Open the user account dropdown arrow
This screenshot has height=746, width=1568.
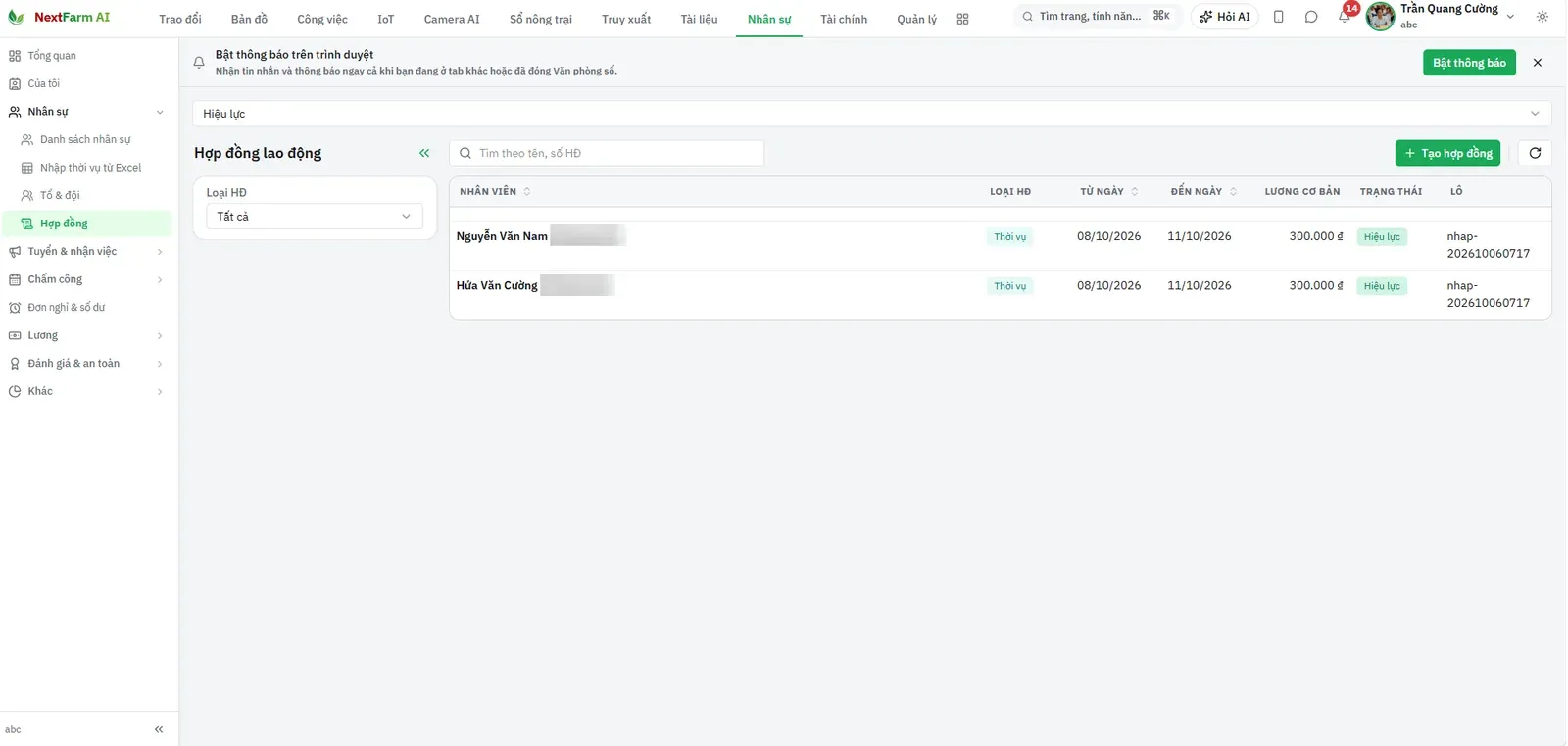[x=1510, y=17]
